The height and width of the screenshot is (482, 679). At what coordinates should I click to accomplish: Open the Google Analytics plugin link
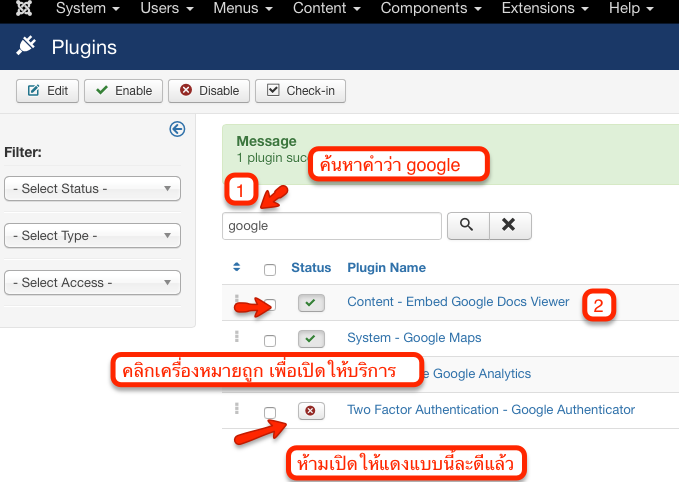click(x=476, y=373)
